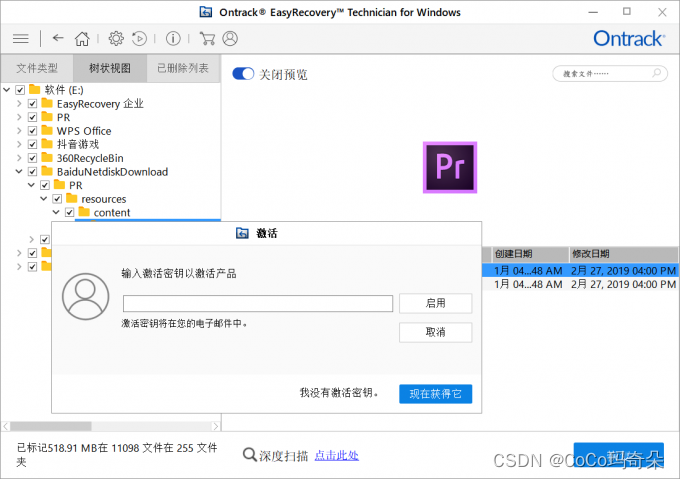680x479 pixels.
Task: Switch to the 文件类型 tab
Action: [x=37, y=68]
